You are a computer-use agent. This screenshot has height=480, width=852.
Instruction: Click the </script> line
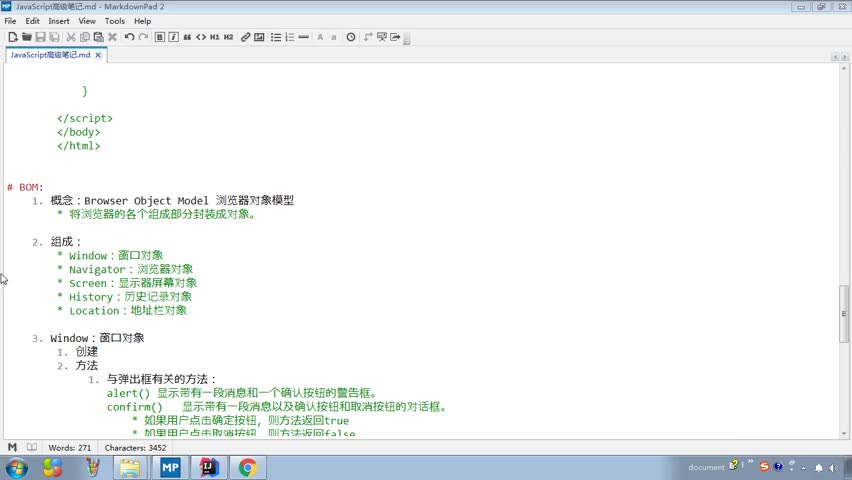(x=85, y=118)
